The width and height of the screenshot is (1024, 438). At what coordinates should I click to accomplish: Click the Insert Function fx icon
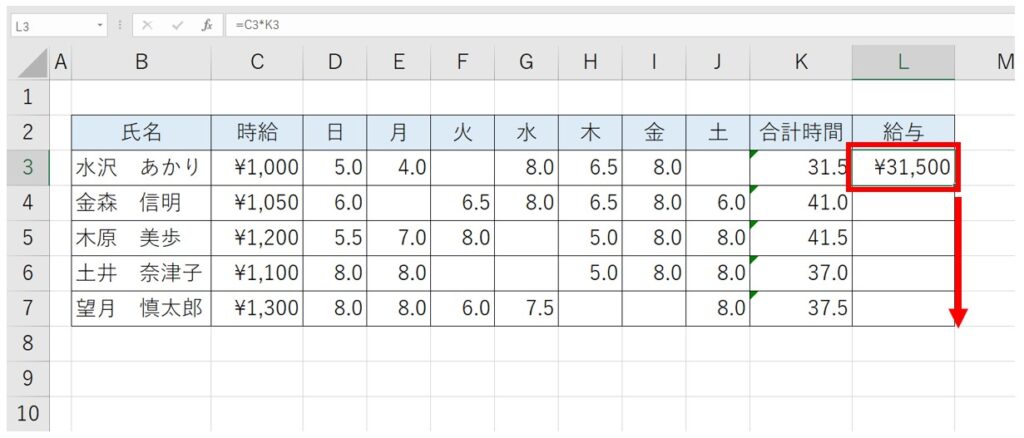coord(207,24)
